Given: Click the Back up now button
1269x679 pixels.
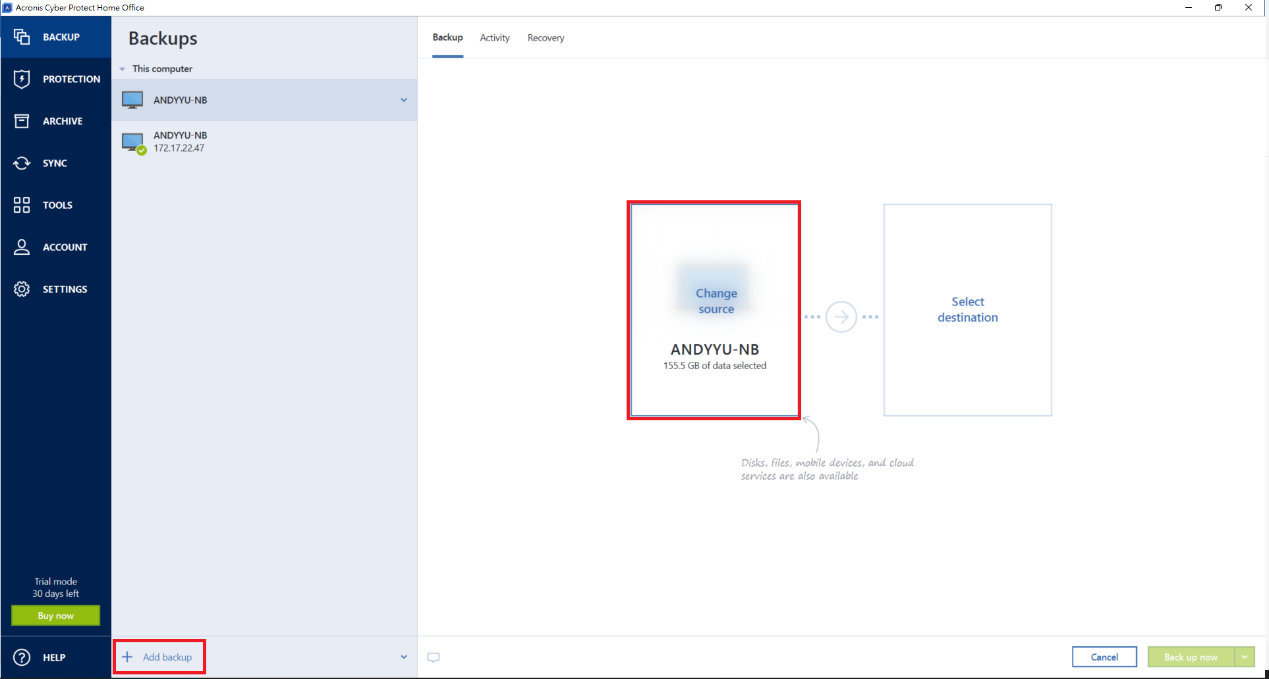Looking at the screenshot, I should [x=1191, y=657].
